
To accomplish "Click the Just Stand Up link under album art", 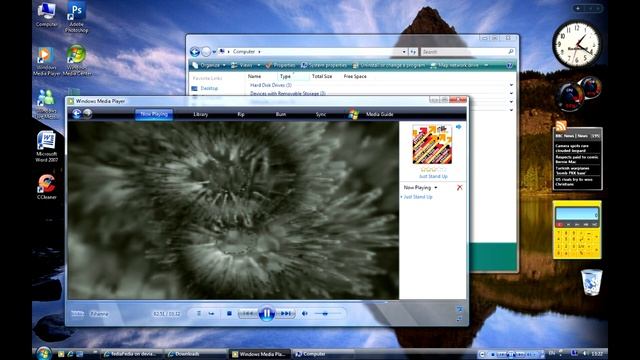I will [x=433, y=176].
